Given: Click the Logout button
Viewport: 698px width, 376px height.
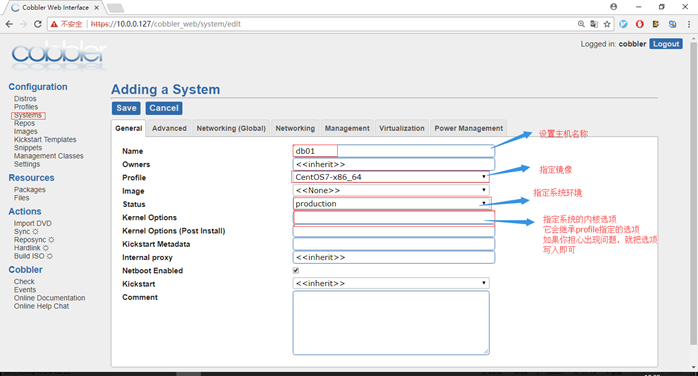Looking at the screenshot, I should click(x=666, y=44).
